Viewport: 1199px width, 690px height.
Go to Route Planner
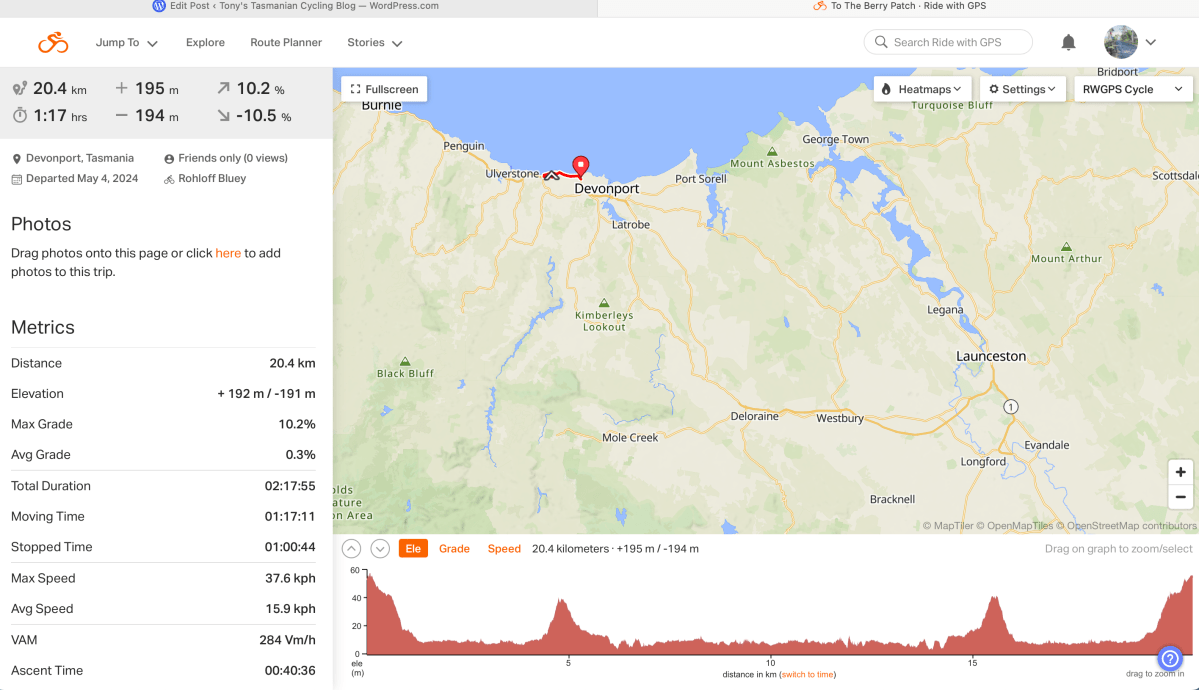coord(286,43)
